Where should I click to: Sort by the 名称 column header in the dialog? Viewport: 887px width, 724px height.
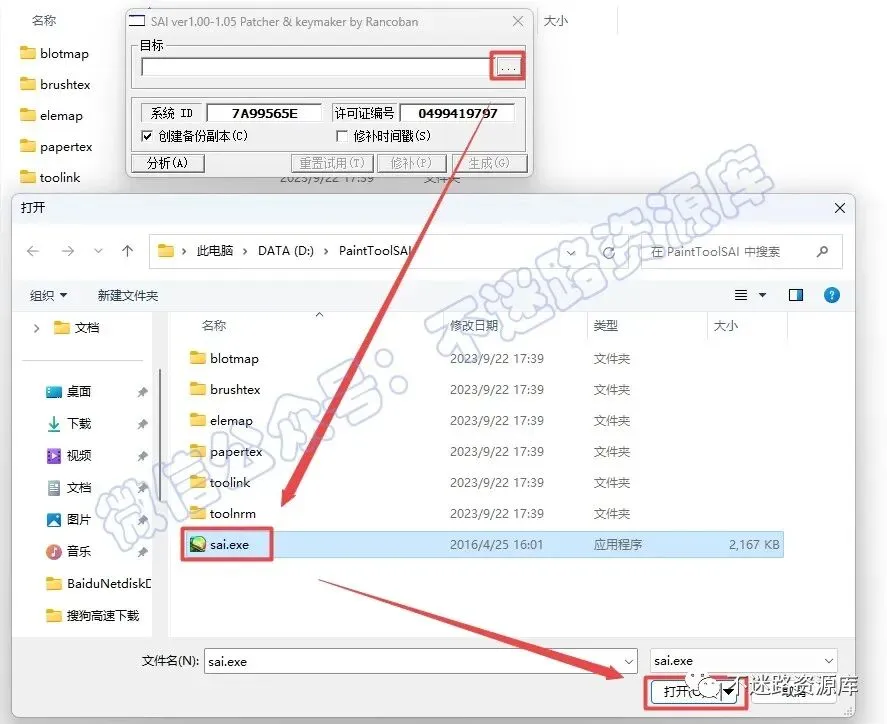coord(214,326)
